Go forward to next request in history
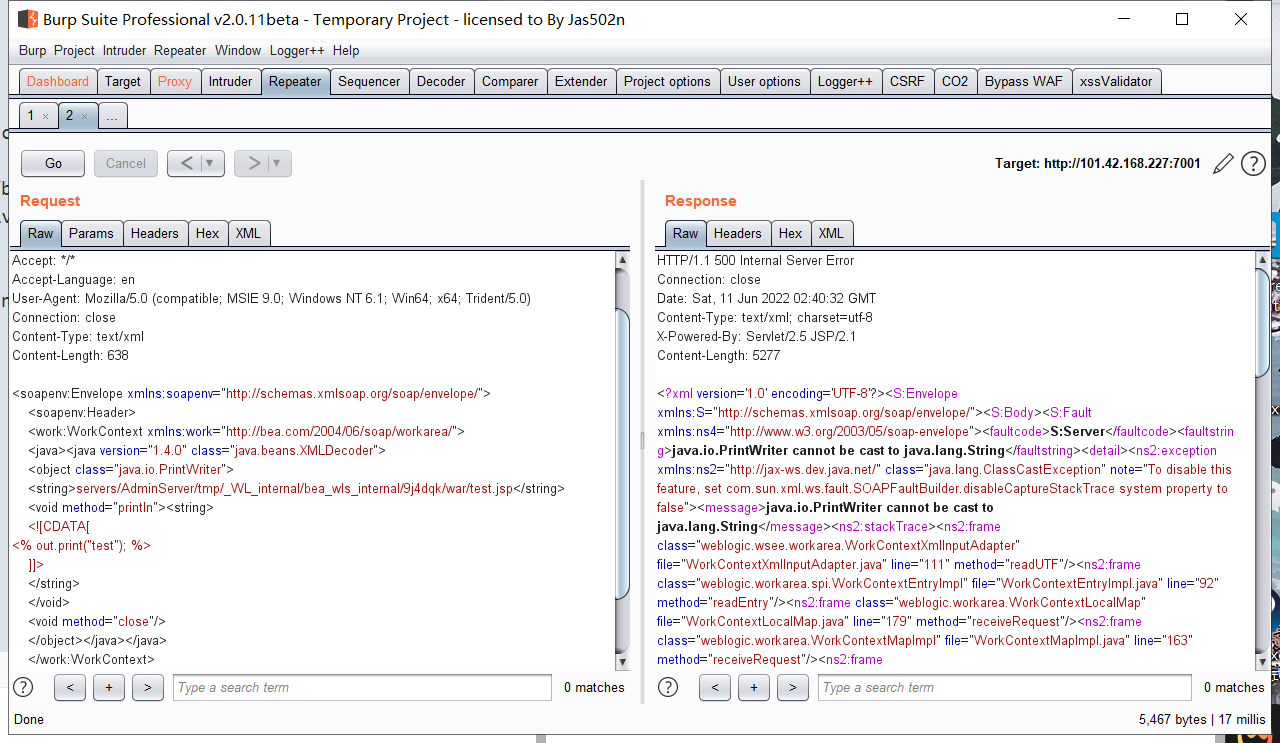 click(253, 163)
